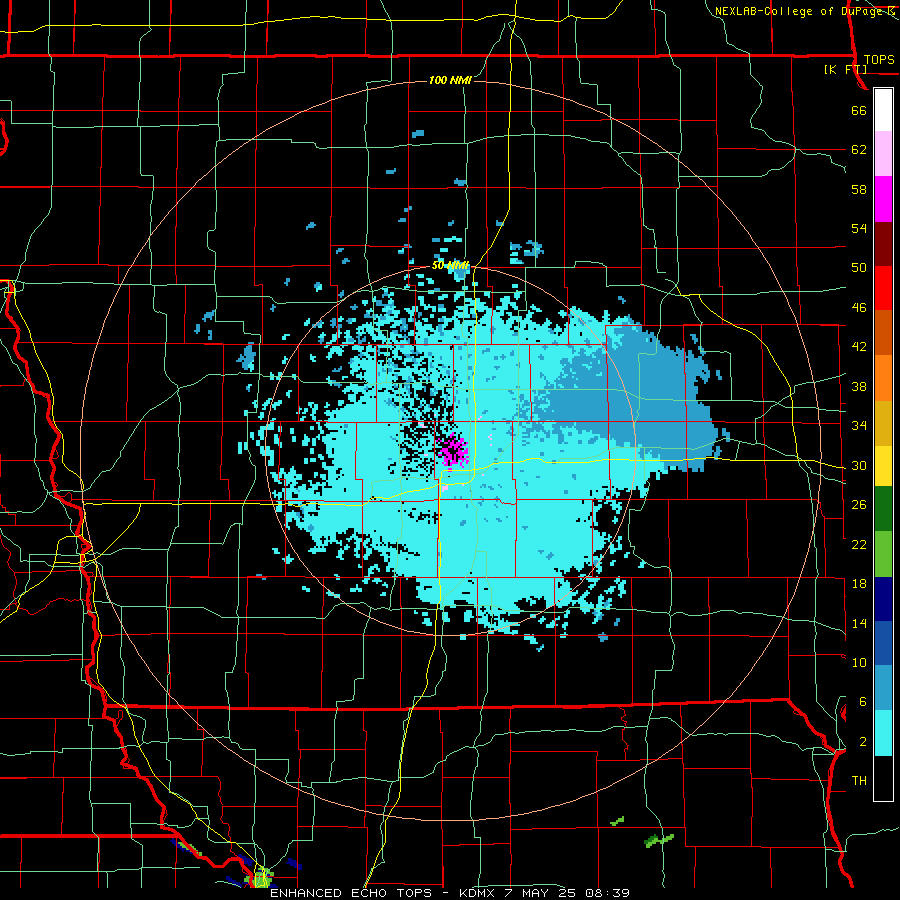900x900 pixels.
Task: Click the magenta 58 kft legend swatch
Action: click(x=883, y=199)
